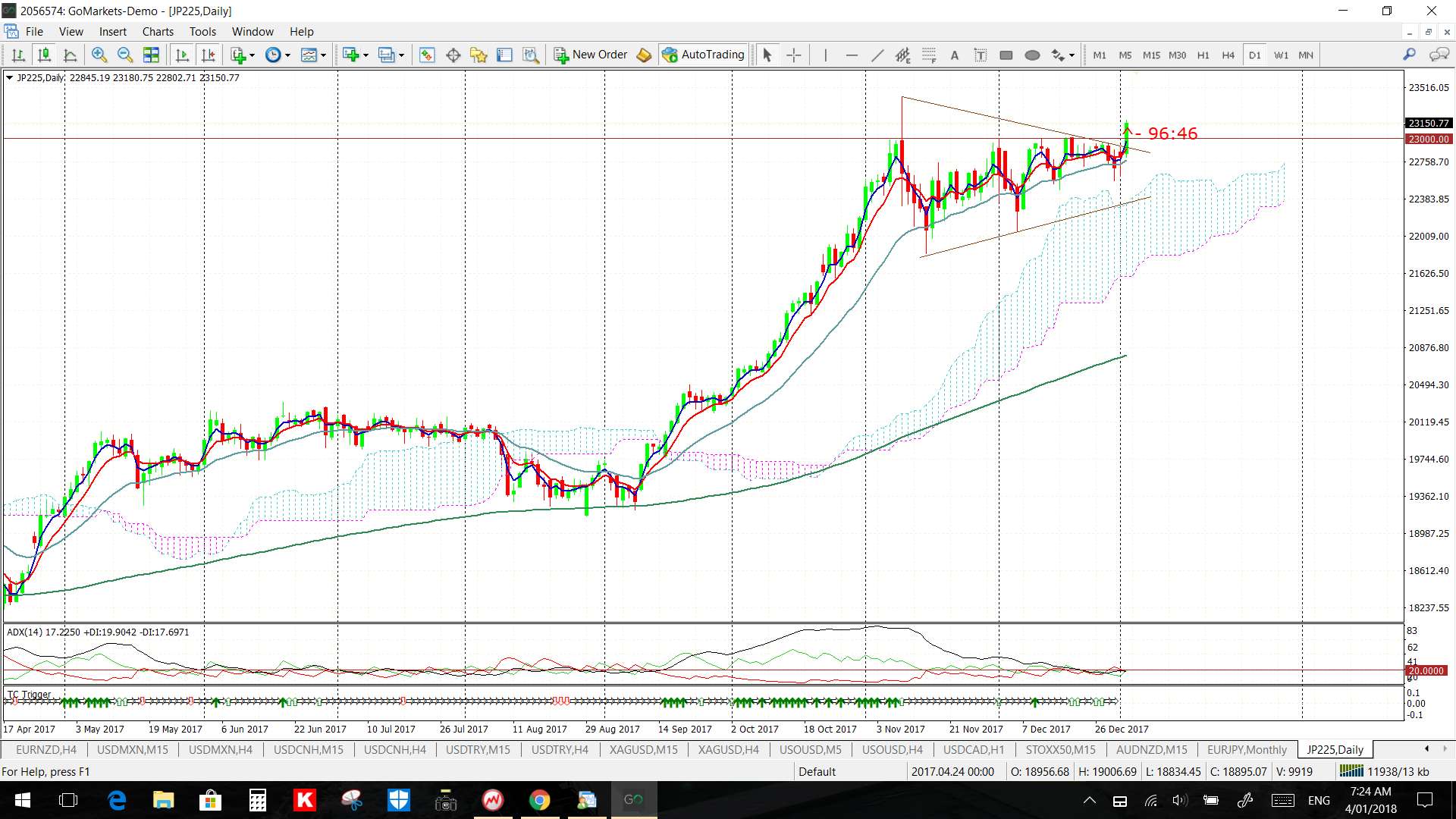Switch to the EURNZD,H4 chart tab
Viewport: 1456px width, 819px height.
(x=46, y=749)
